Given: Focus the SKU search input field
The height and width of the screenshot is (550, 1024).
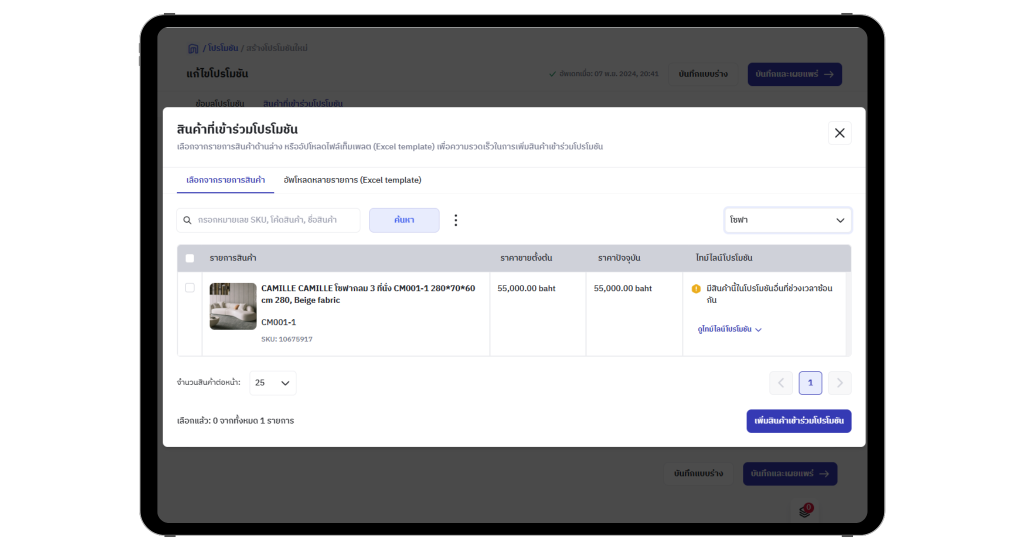Looking at the screenshot, I should 268,220.
